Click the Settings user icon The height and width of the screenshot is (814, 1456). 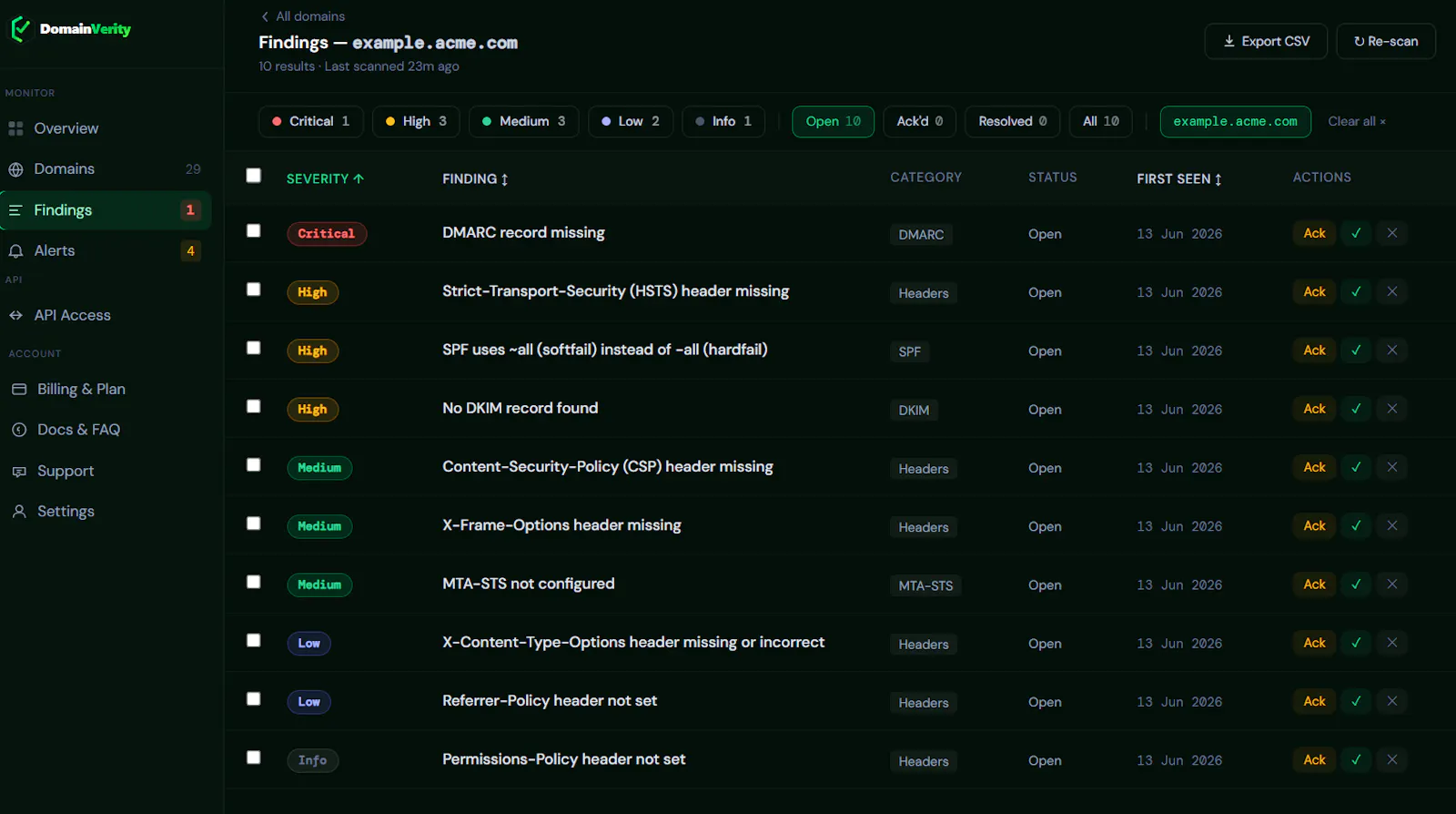[19, 512]
